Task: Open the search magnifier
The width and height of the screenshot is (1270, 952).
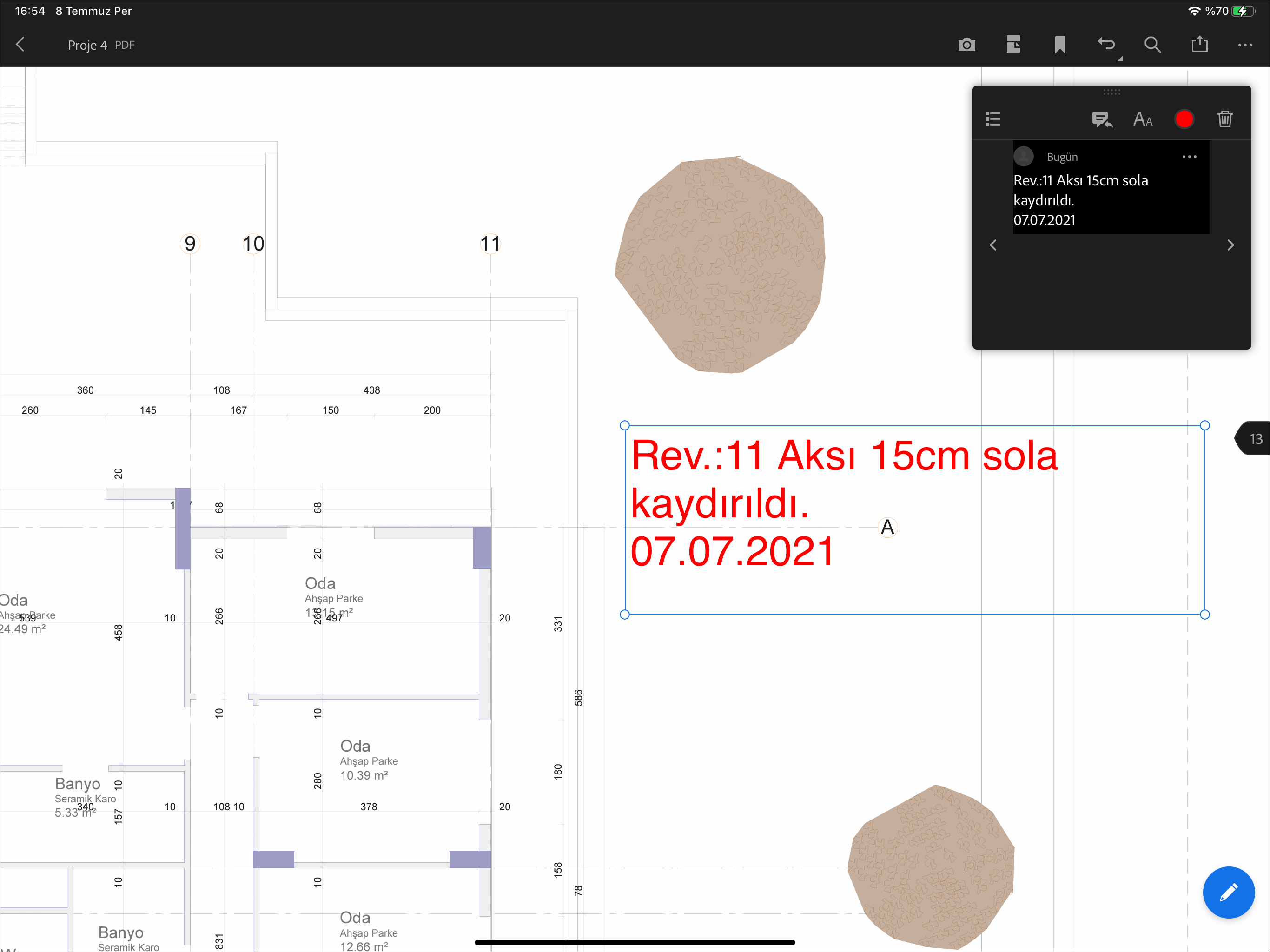Action: click(1152, 45)
